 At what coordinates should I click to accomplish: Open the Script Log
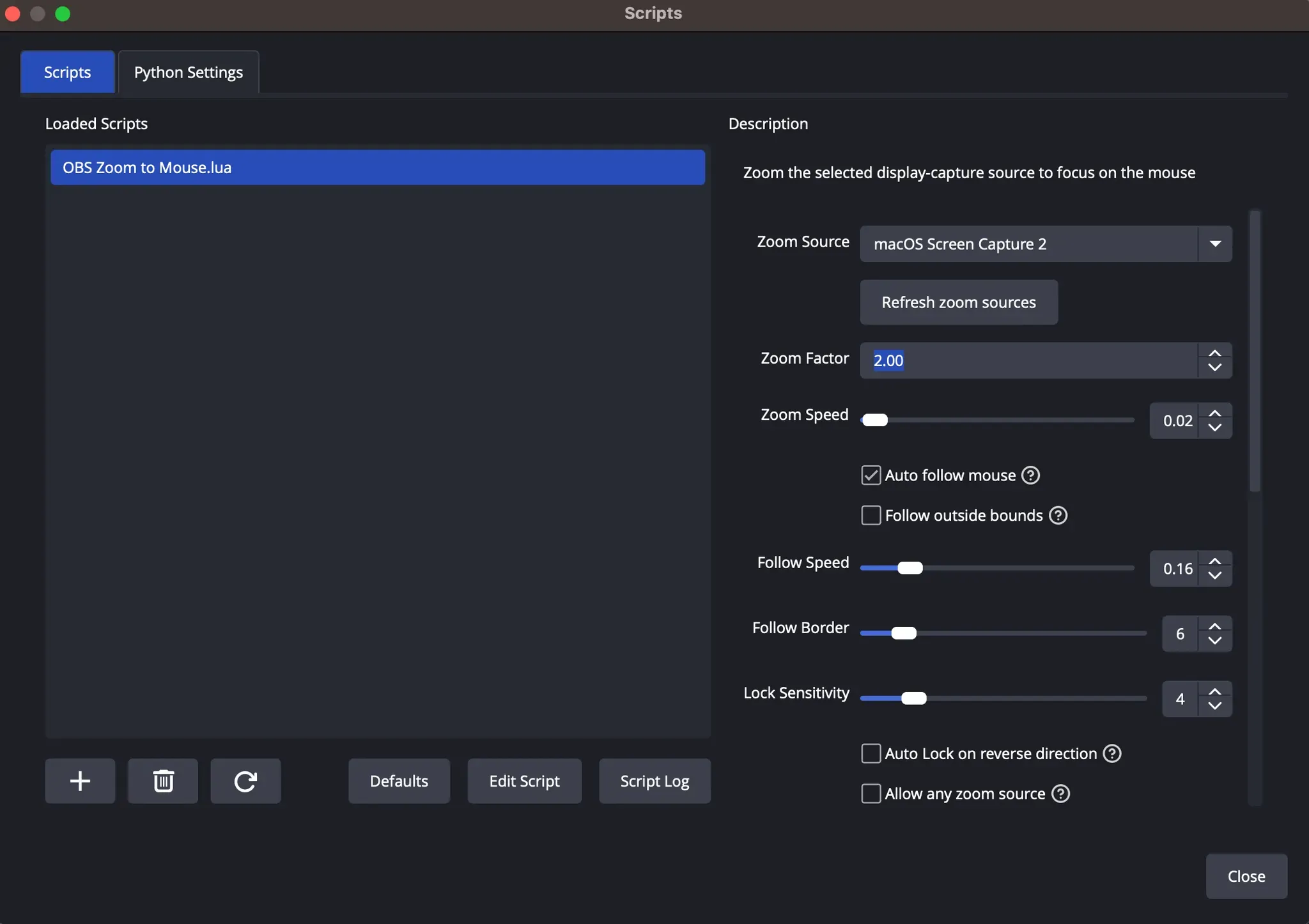(654, 781)
